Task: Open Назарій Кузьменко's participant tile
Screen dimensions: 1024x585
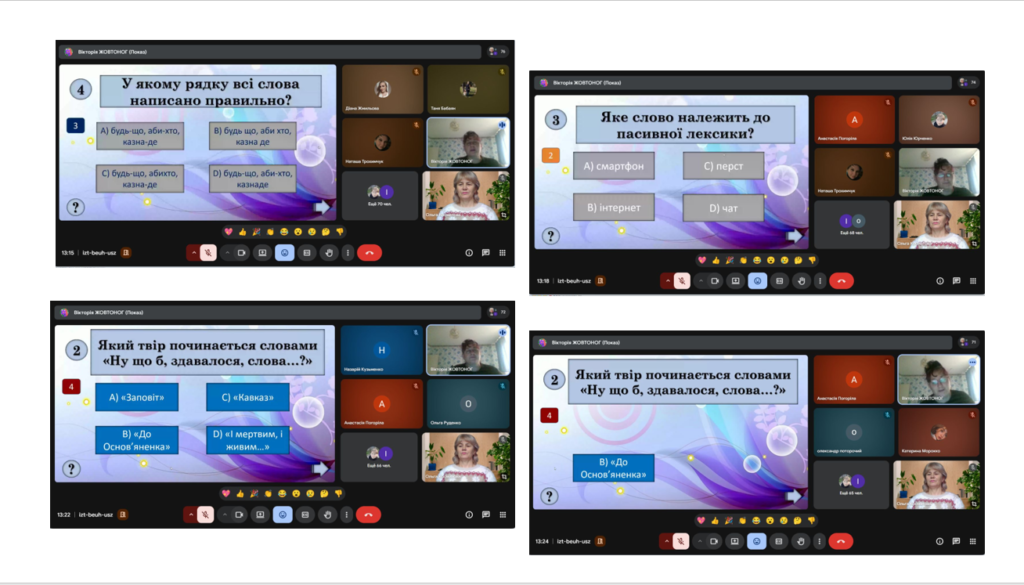Action: click(381, 350)
